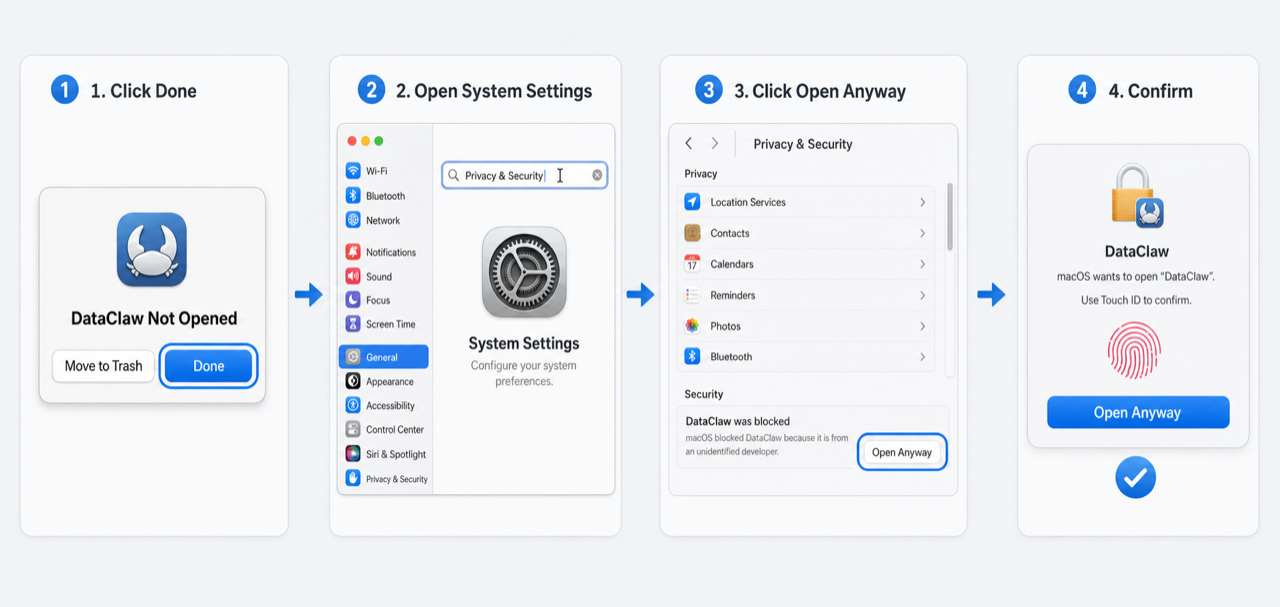Expand the Privacy Bluetooth row chevron
The height and width of the screenshot is (607, 1280).
coord(922,356)
